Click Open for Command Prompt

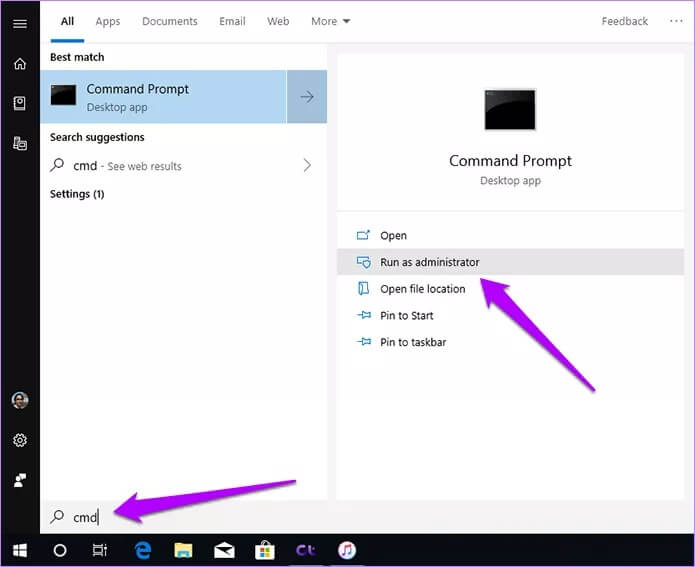tap(510, 235)
